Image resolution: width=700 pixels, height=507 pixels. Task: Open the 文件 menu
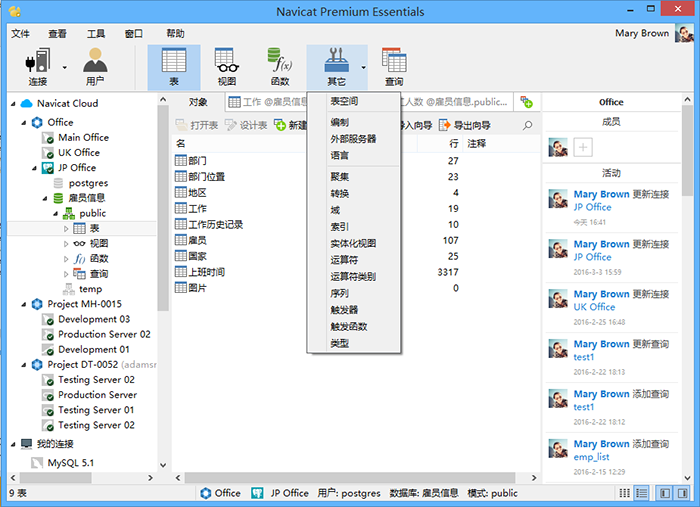pyautogui.click(x=20, y=33)
